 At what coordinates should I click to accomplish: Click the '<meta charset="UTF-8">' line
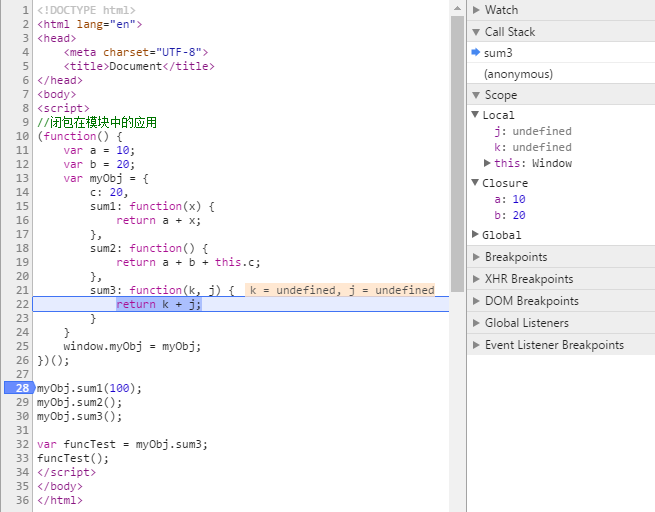[135, 52]
